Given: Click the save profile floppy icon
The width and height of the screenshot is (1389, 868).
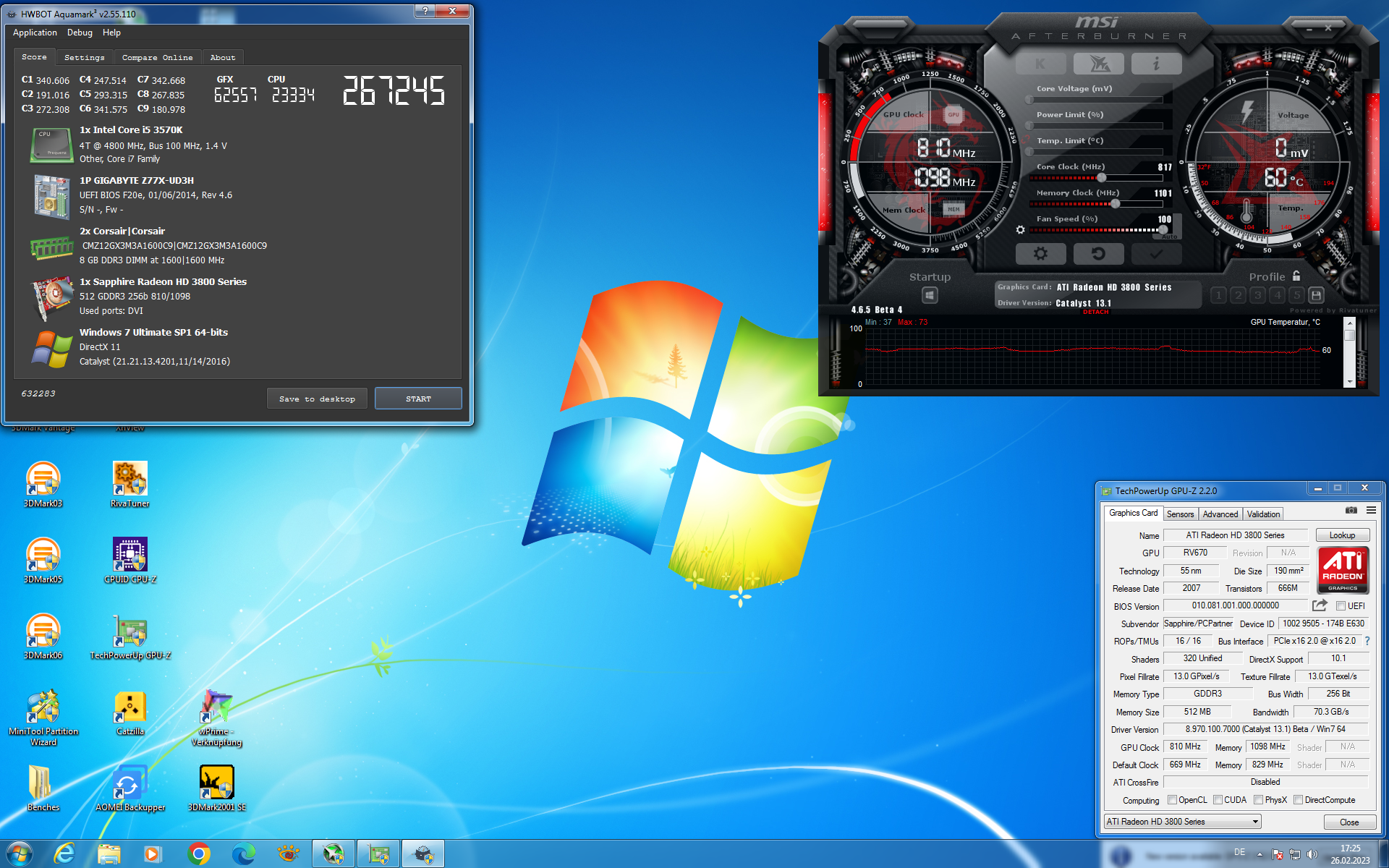Looking at the screenshot, I should click(x=1316, y=295).
